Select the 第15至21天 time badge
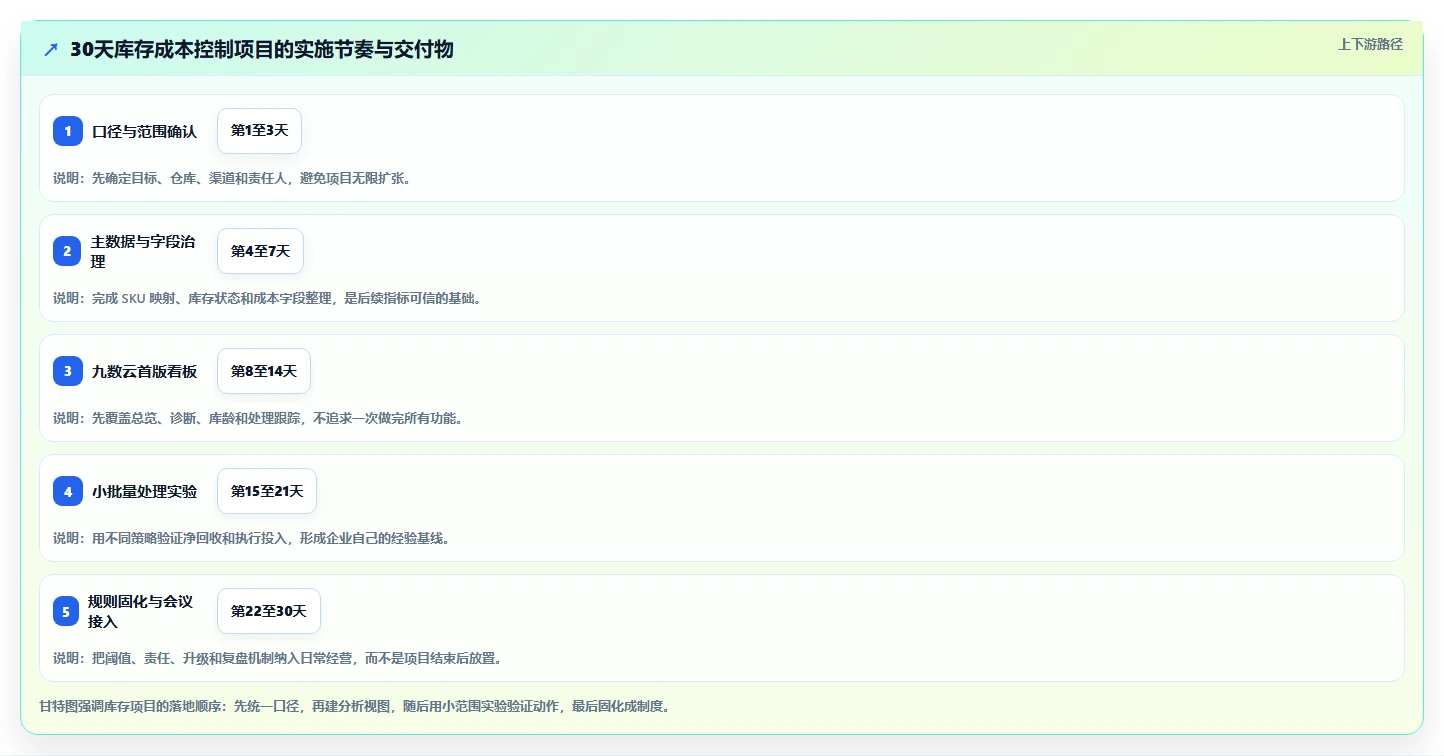The image size is (1444, 756). click(267, 491)
